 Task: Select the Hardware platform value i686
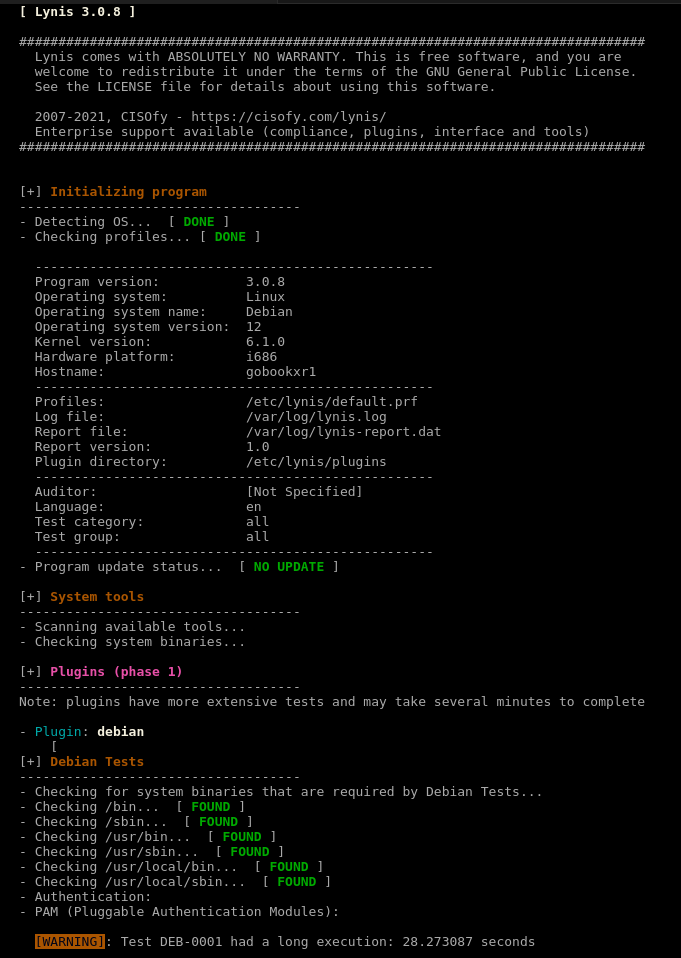point(261,357)
